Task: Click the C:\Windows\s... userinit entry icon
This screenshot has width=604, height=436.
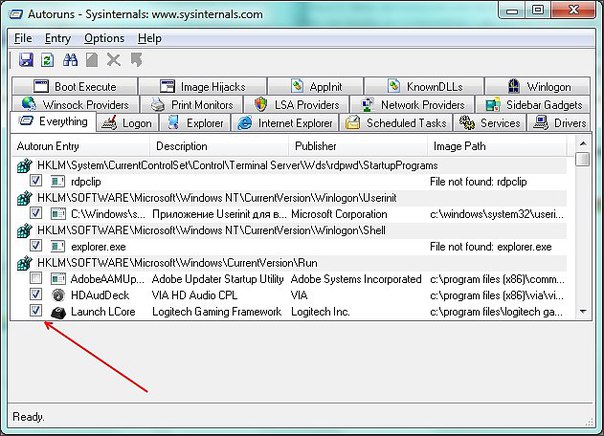Action: [58, 214]
